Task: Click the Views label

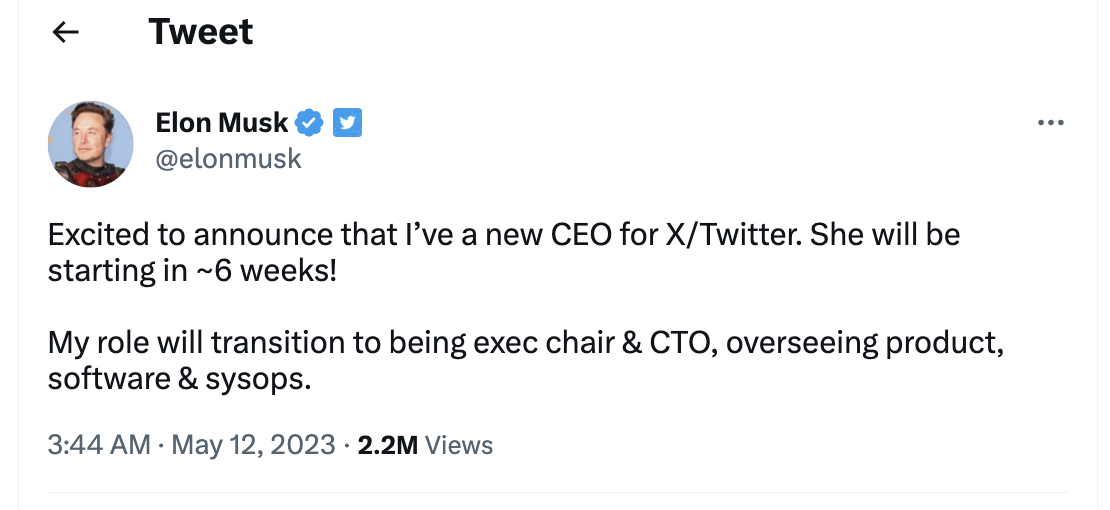Action: [x=459, y=444]
